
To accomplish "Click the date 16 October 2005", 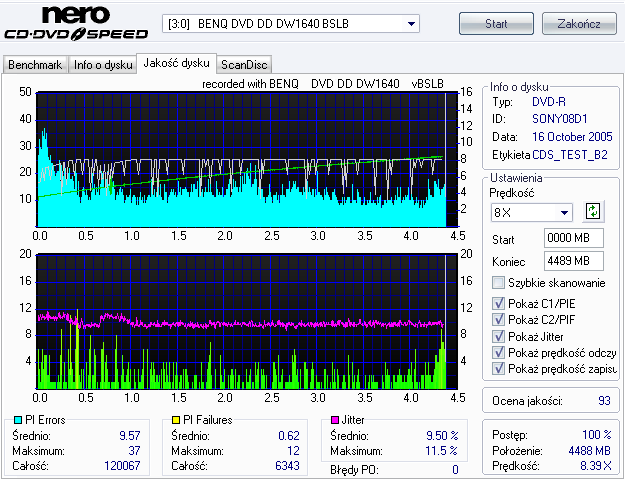I will click(x=572, y=137).
